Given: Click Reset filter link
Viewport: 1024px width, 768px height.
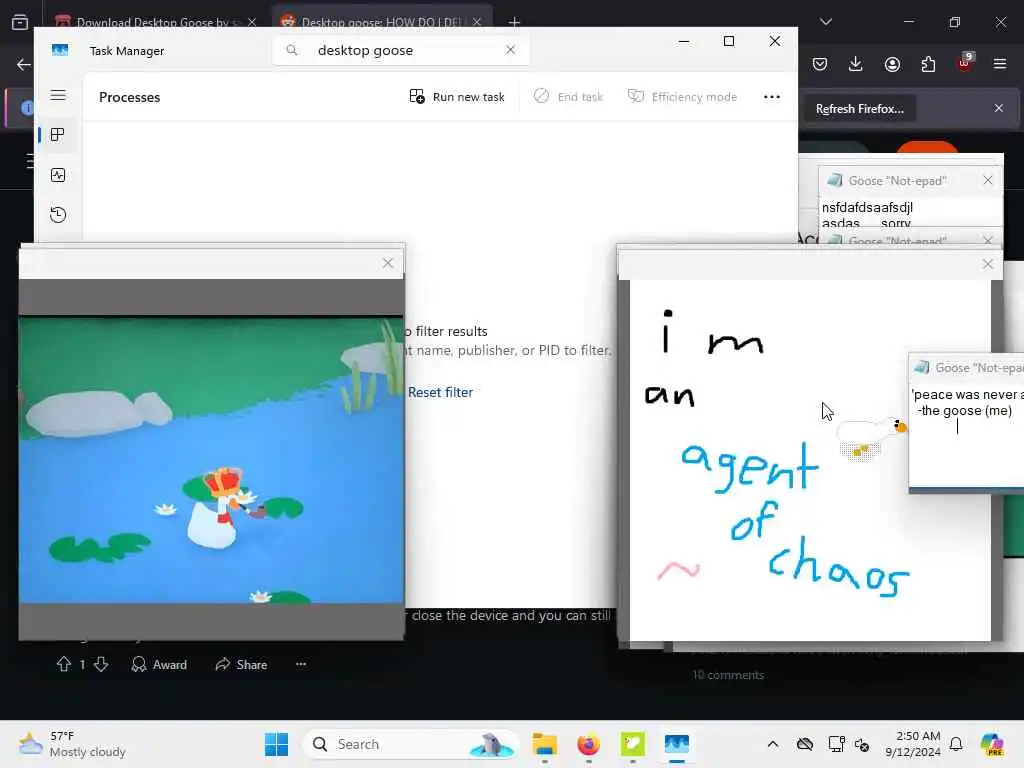Looking at the screenshot, I should (440, 392).
